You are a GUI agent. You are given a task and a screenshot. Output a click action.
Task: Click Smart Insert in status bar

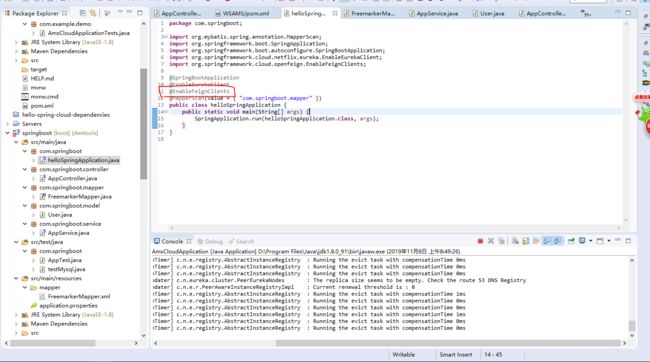click(456, 355)
